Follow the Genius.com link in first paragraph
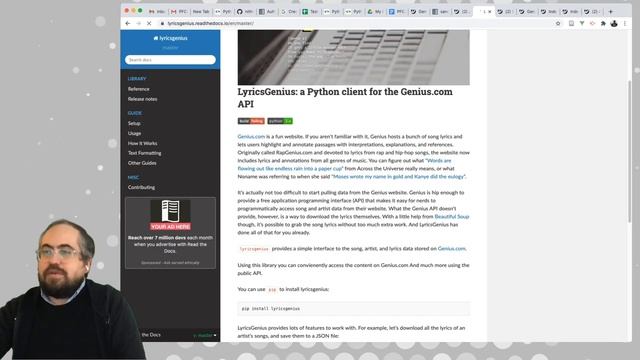640x360 pixels. coord(251,136)
